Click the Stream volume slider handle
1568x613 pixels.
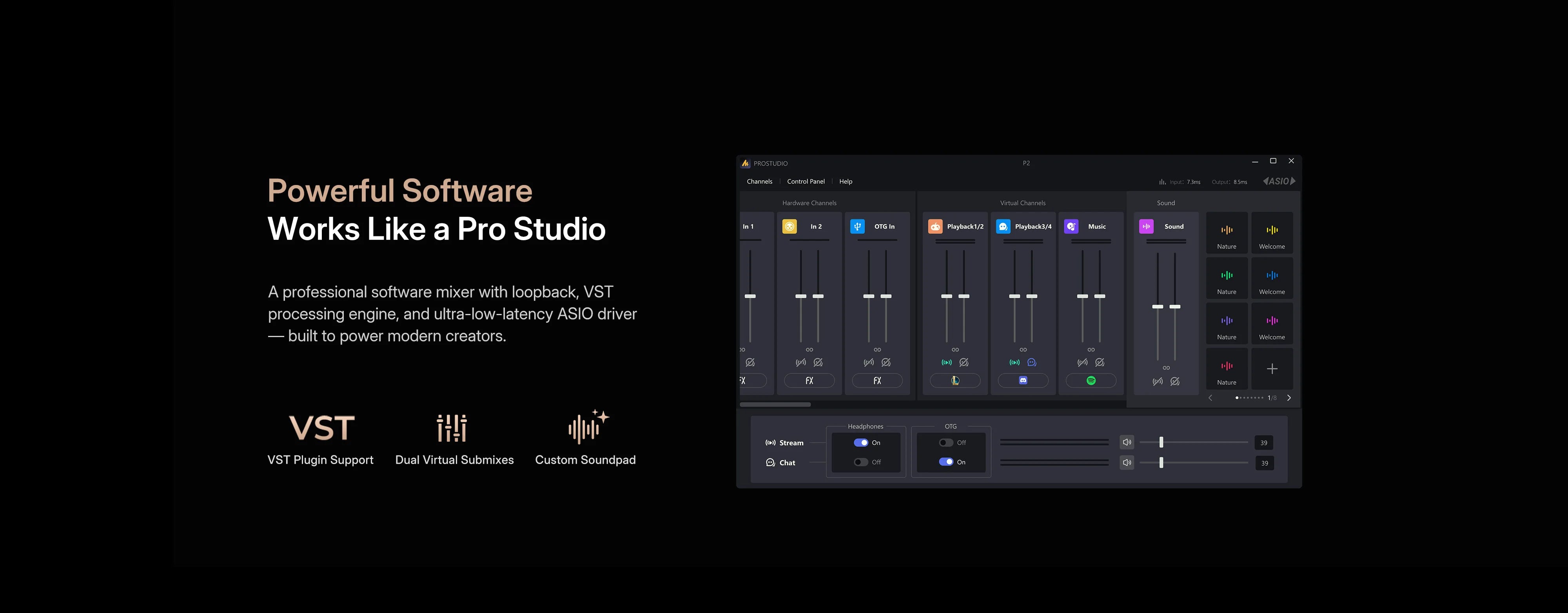tap(1161, 443)
